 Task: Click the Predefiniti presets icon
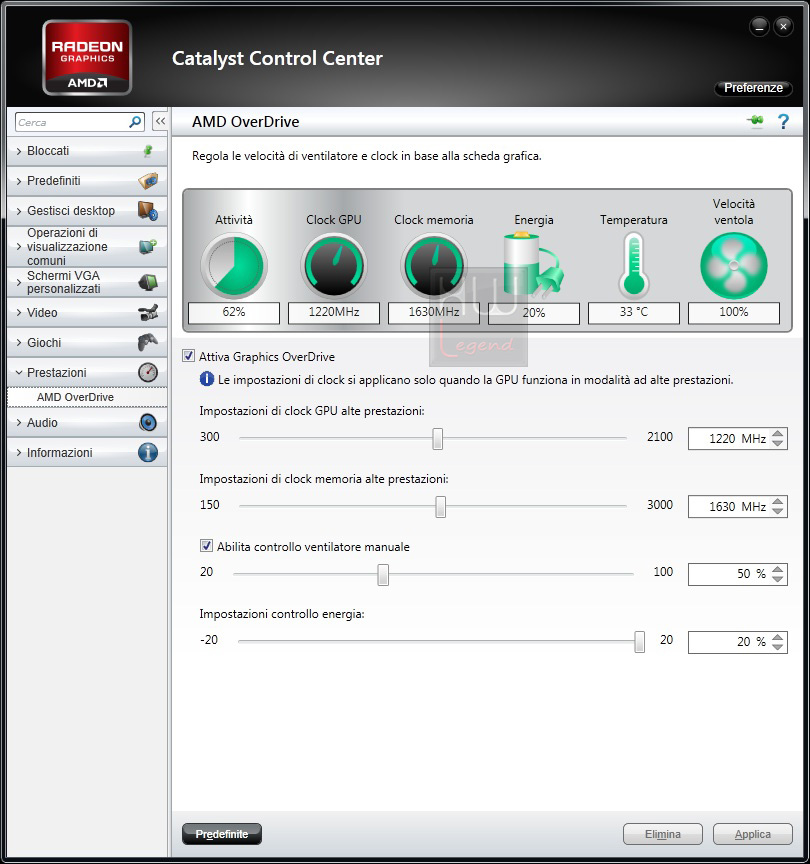click(148, 181)
